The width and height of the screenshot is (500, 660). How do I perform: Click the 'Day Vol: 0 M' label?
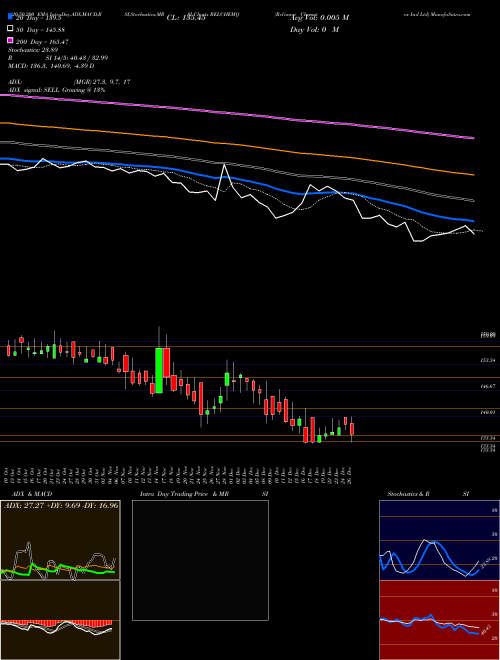(314, 30)
